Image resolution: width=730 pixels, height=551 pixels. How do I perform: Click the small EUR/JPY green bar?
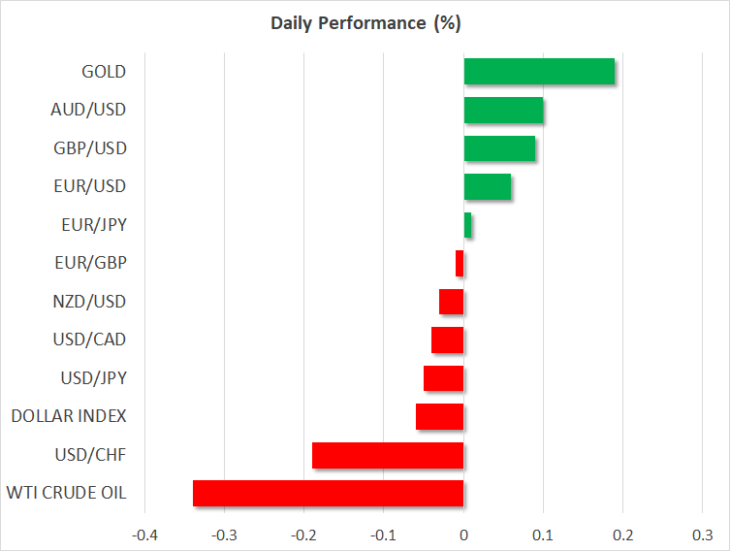point(468,226)
